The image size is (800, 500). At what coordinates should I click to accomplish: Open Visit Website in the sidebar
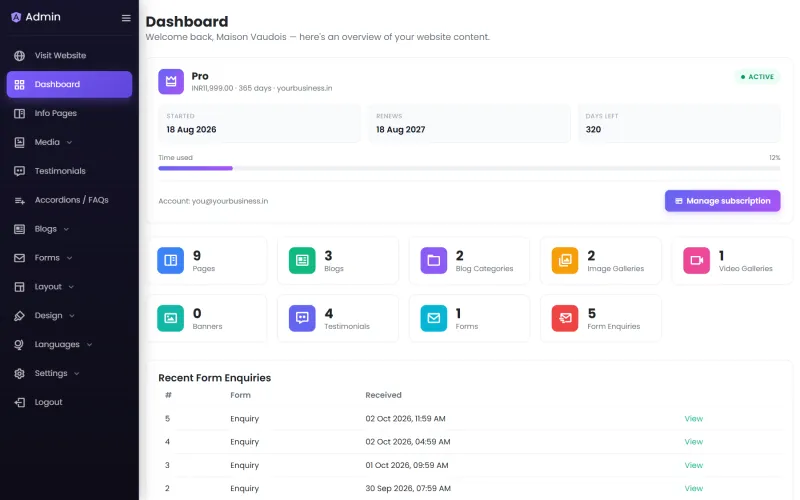[69, 56]
